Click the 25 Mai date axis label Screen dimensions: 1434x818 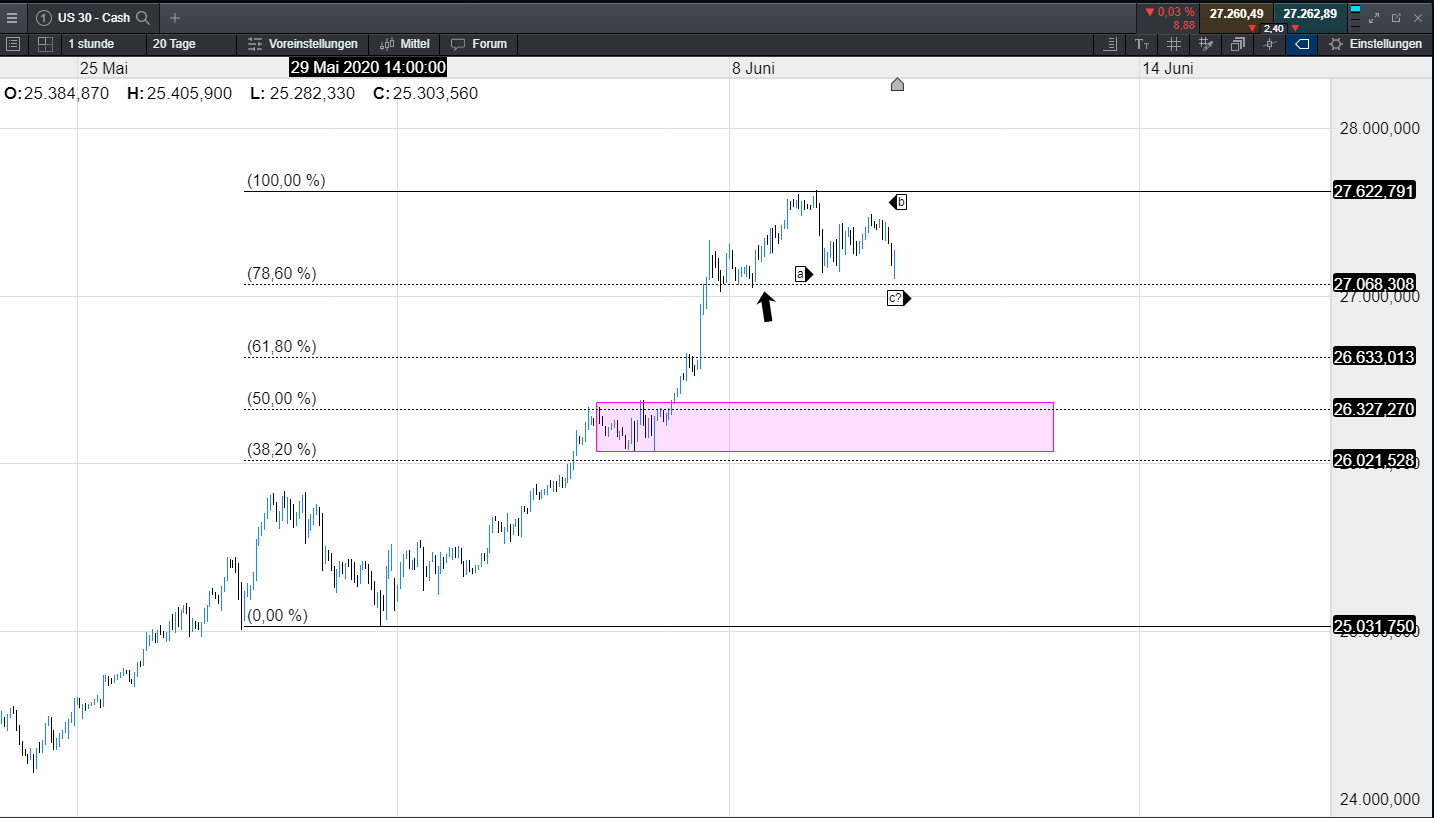click(x=104, y=68)
